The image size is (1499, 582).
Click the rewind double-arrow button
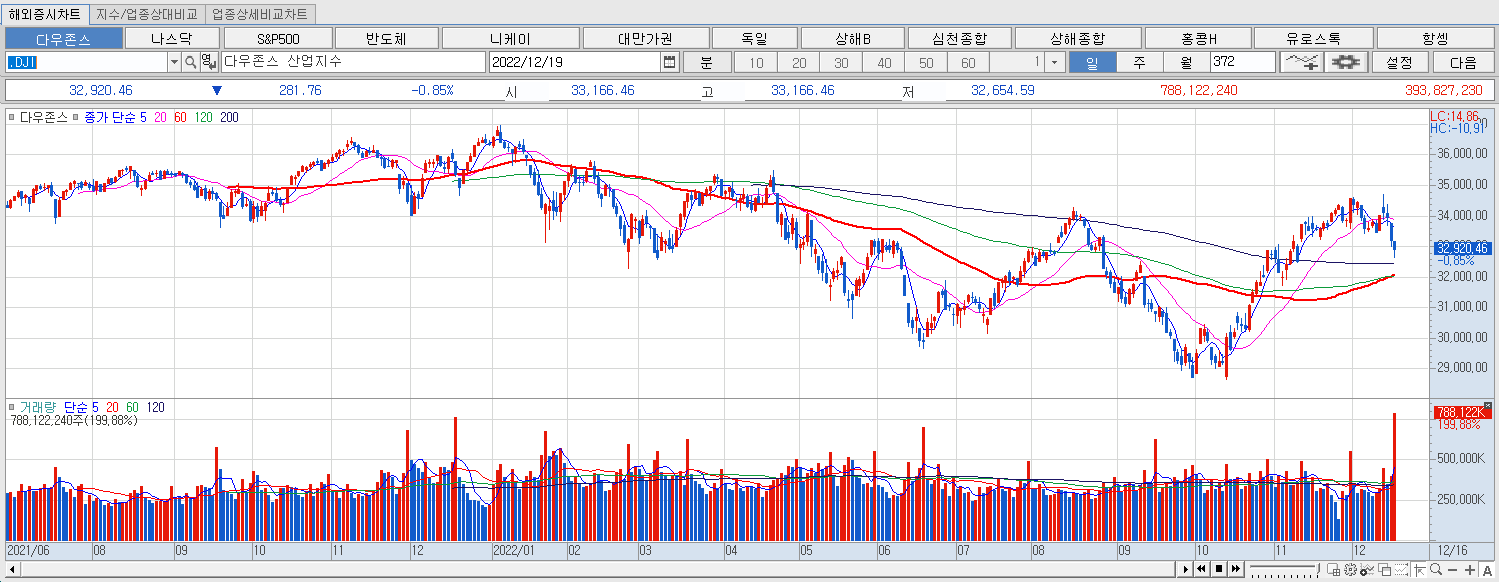pyautogui.click(x=1202, y=569)
